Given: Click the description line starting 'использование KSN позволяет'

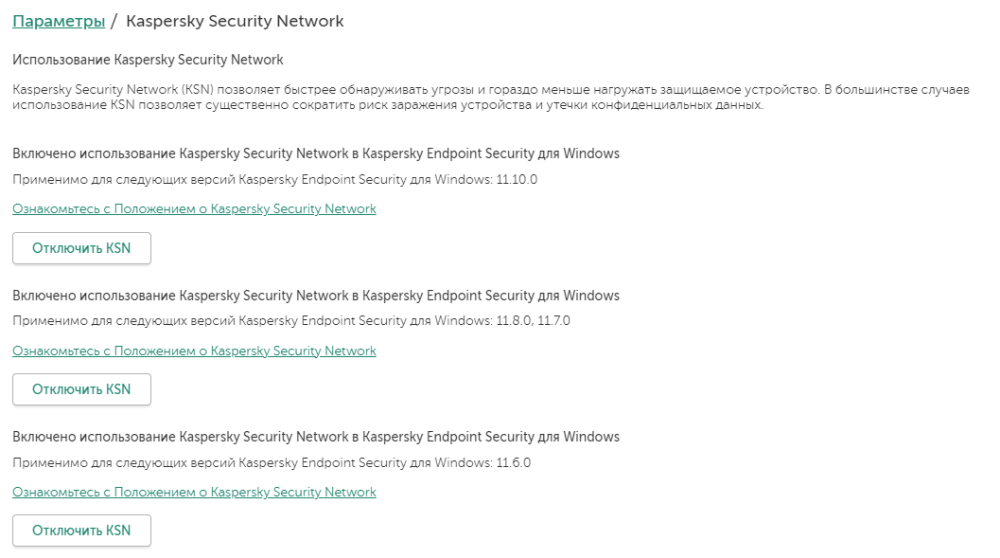Looking at the screenshot, I should click(388, 106).
